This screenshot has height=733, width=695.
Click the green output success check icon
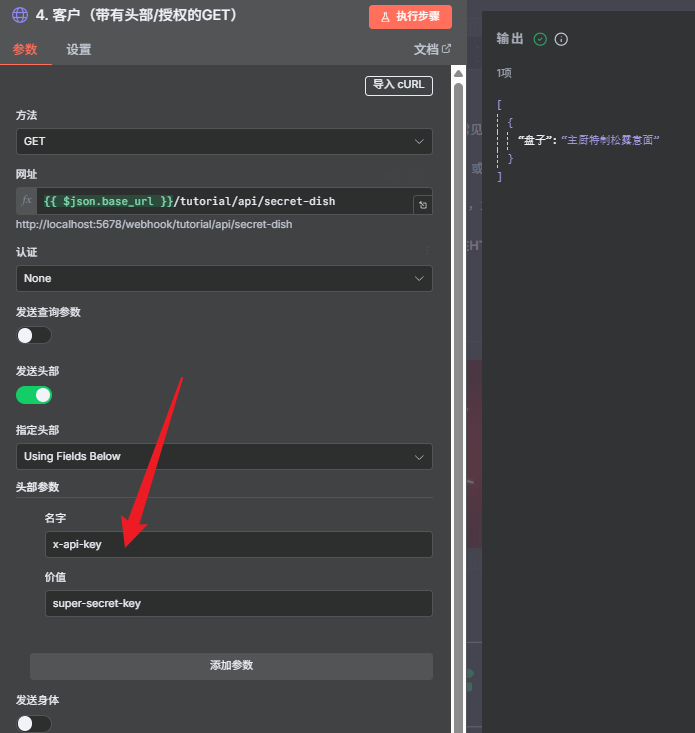(540, 39)
